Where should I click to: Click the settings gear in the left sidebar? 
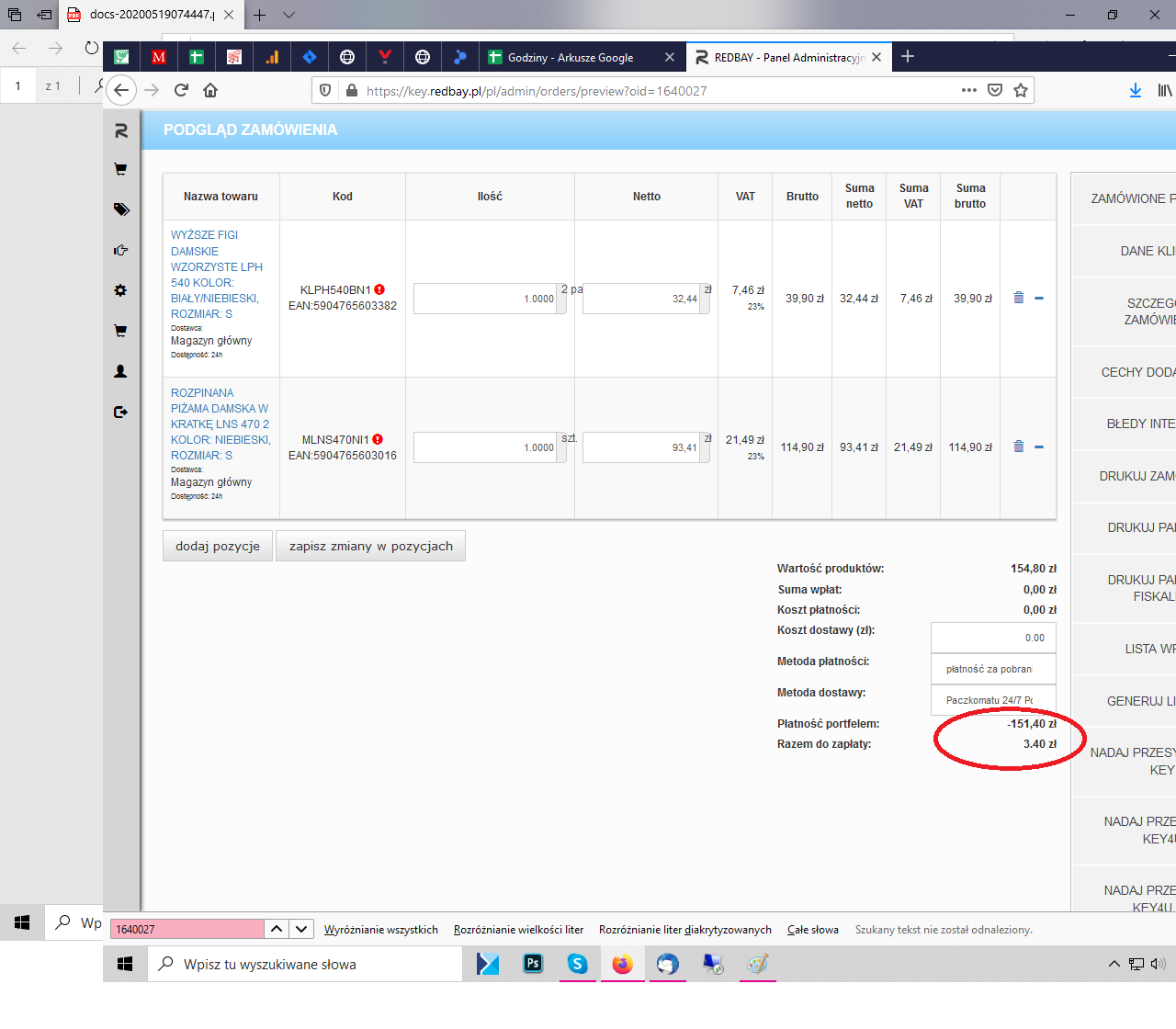click(120, 290)
